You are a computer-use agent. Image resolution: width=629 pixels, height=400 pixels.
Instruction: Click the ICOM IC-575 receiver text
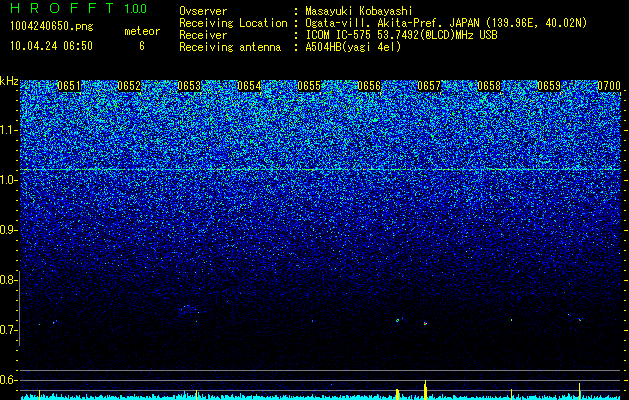pyautogui.click(x=401, y=35)
